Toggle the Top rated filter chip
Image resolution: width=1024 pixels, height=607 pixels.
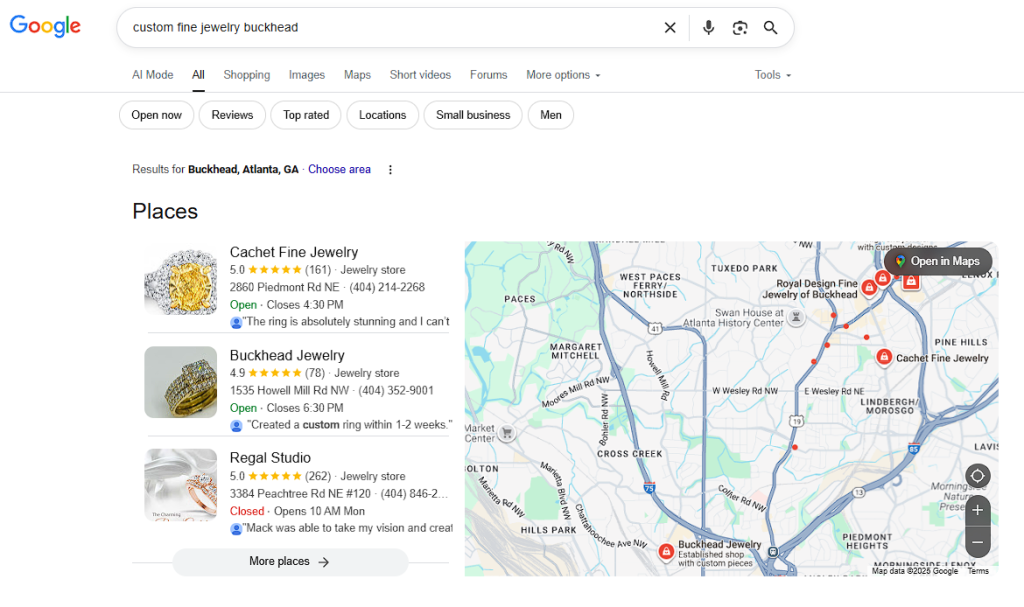tap(306, 115)
